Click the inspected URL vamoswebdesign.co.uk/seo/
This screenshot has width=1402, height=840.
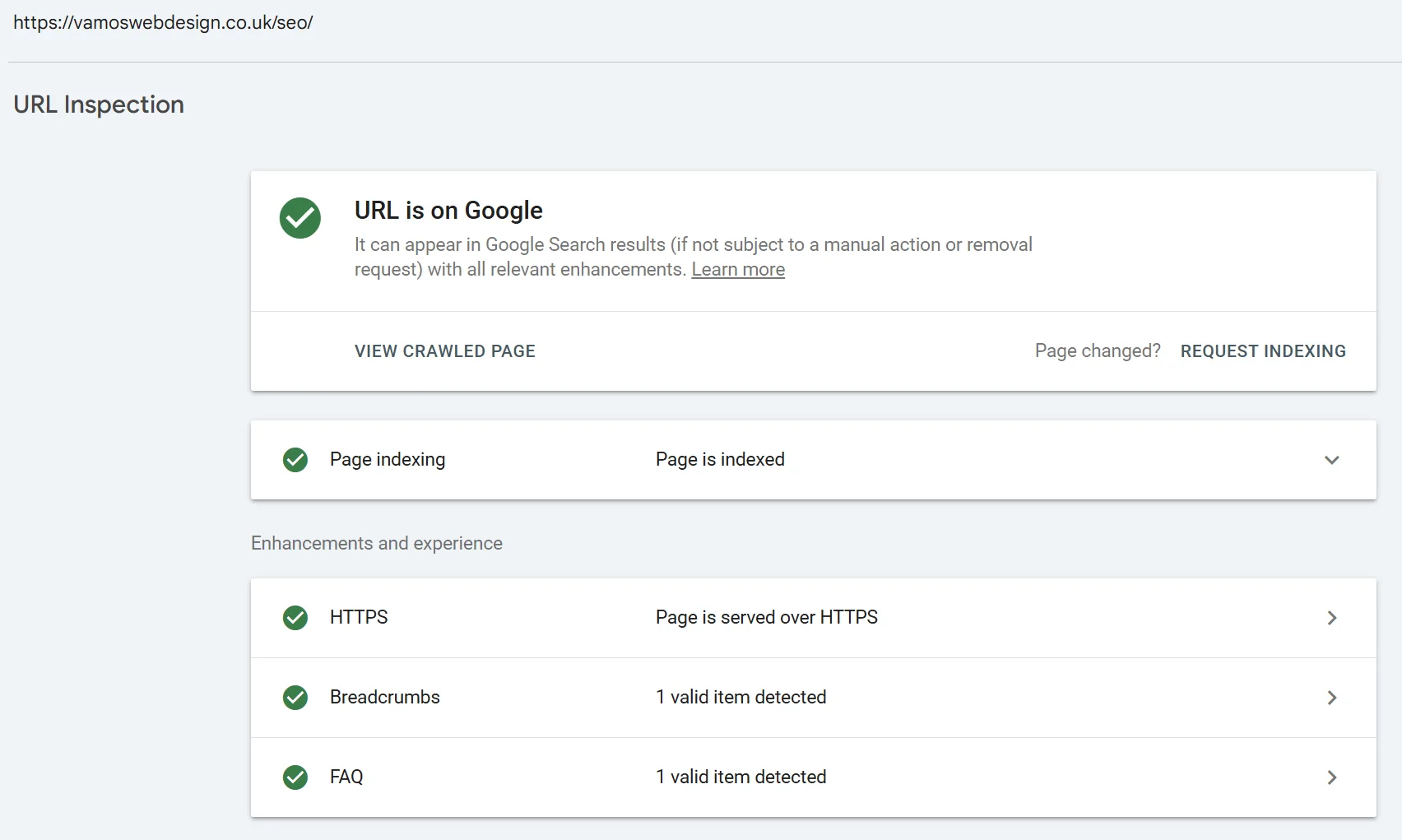pyautogui.click(x=163, y=22)
